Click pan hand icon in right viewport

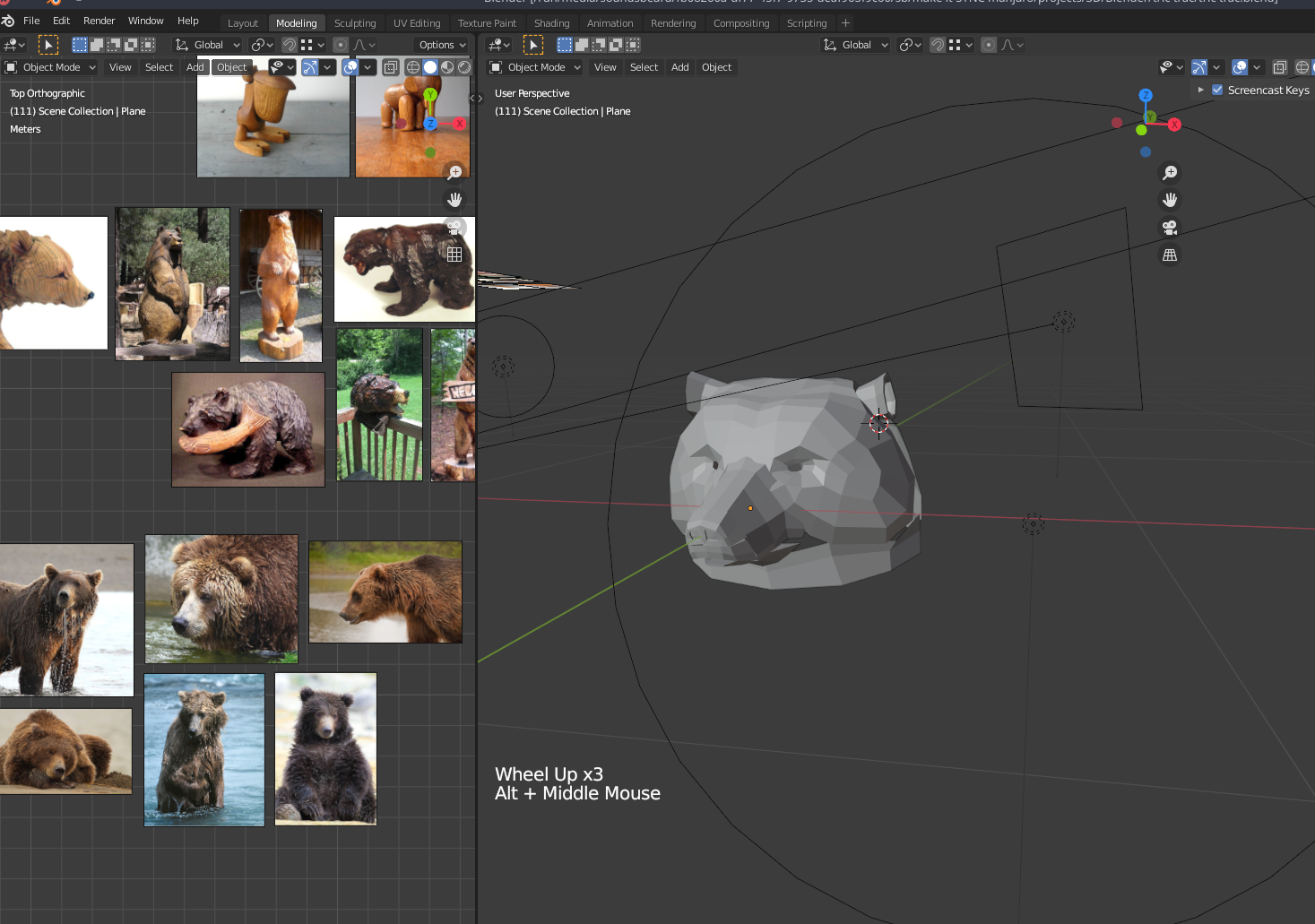coord(1170,200)
